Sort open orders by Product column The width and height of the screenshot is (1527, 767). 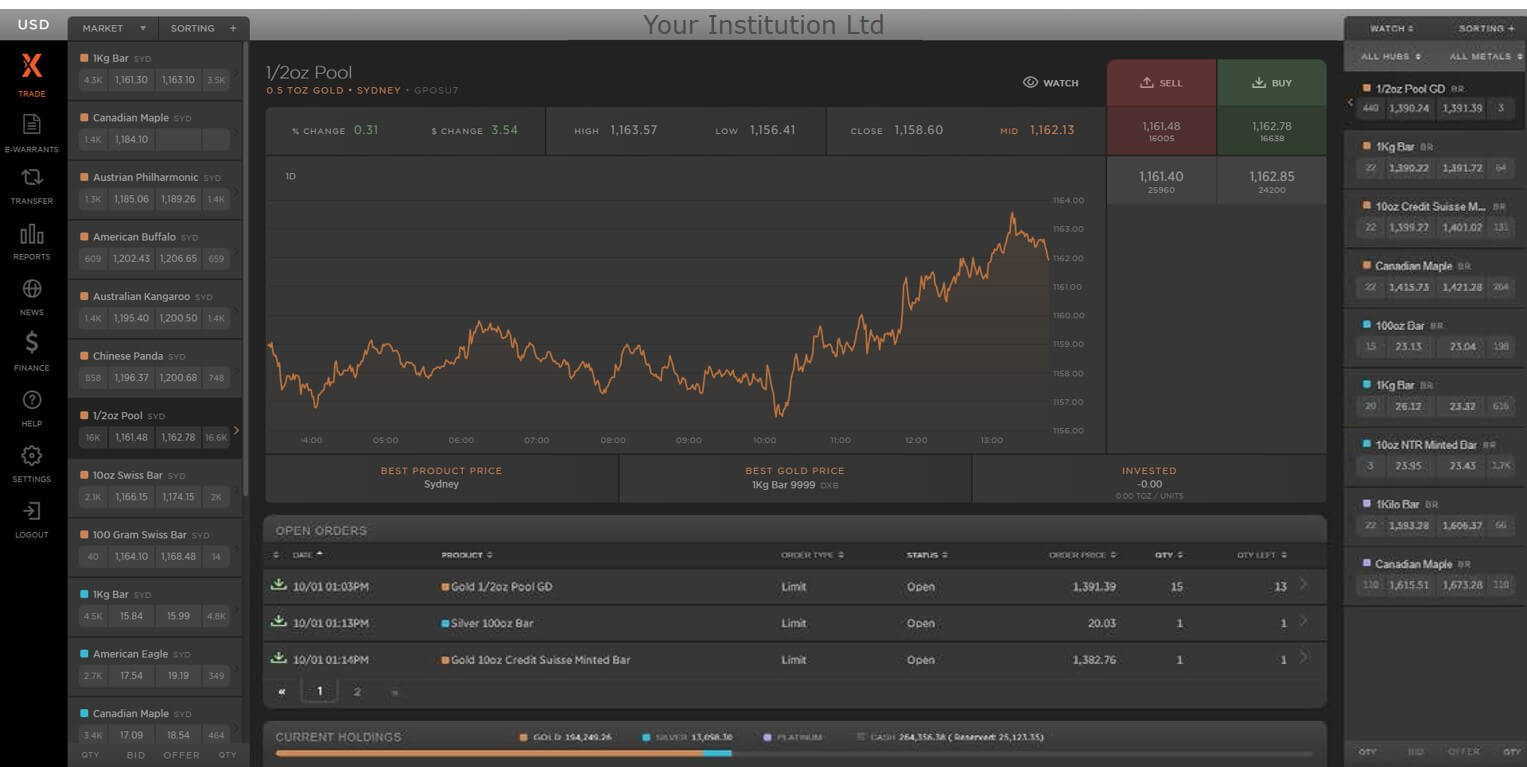(467, 555)
